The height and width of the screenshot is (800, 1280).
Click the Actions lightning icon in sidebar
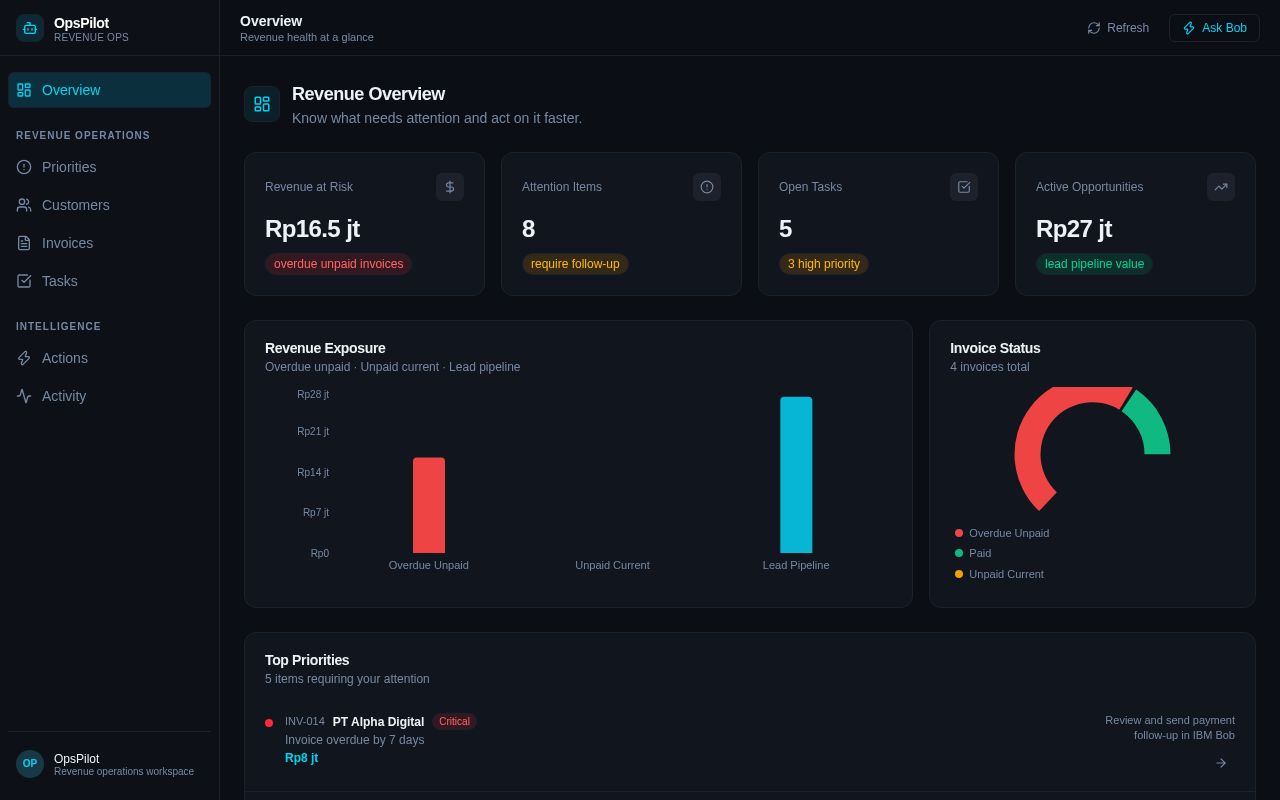coord(24,358)
